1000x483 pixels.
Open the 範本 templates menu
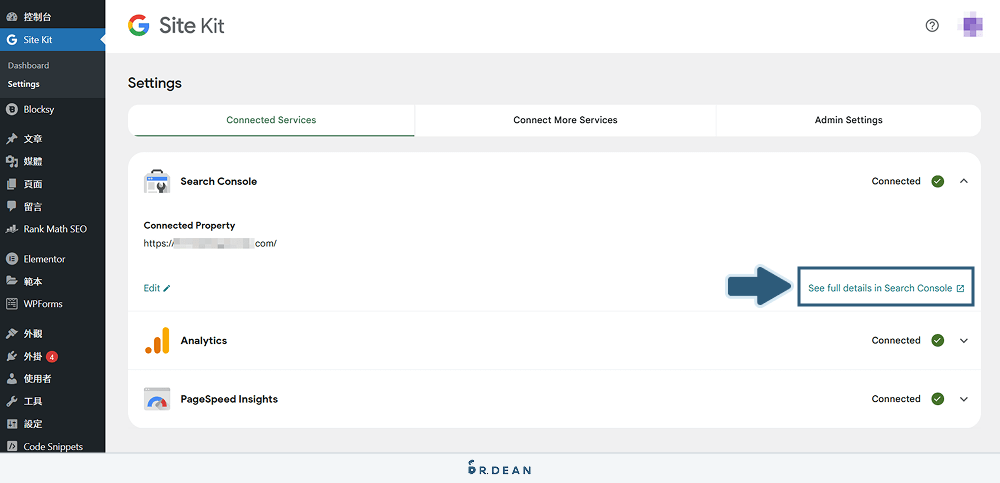pyautogui.click(x=52, y=281)
